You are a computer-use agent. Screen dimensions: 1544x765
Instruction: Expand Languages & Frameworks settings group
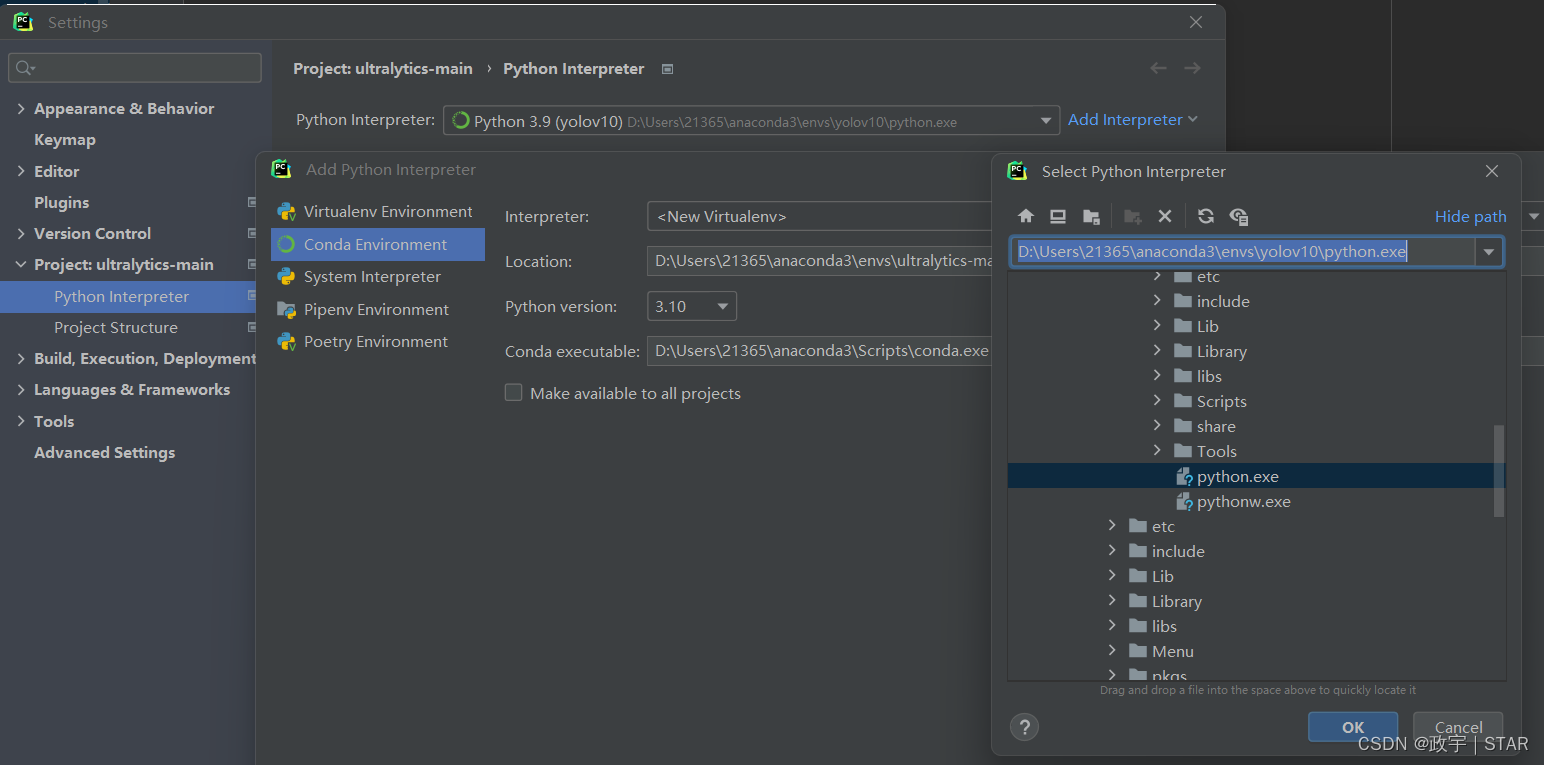click(21, 390)
